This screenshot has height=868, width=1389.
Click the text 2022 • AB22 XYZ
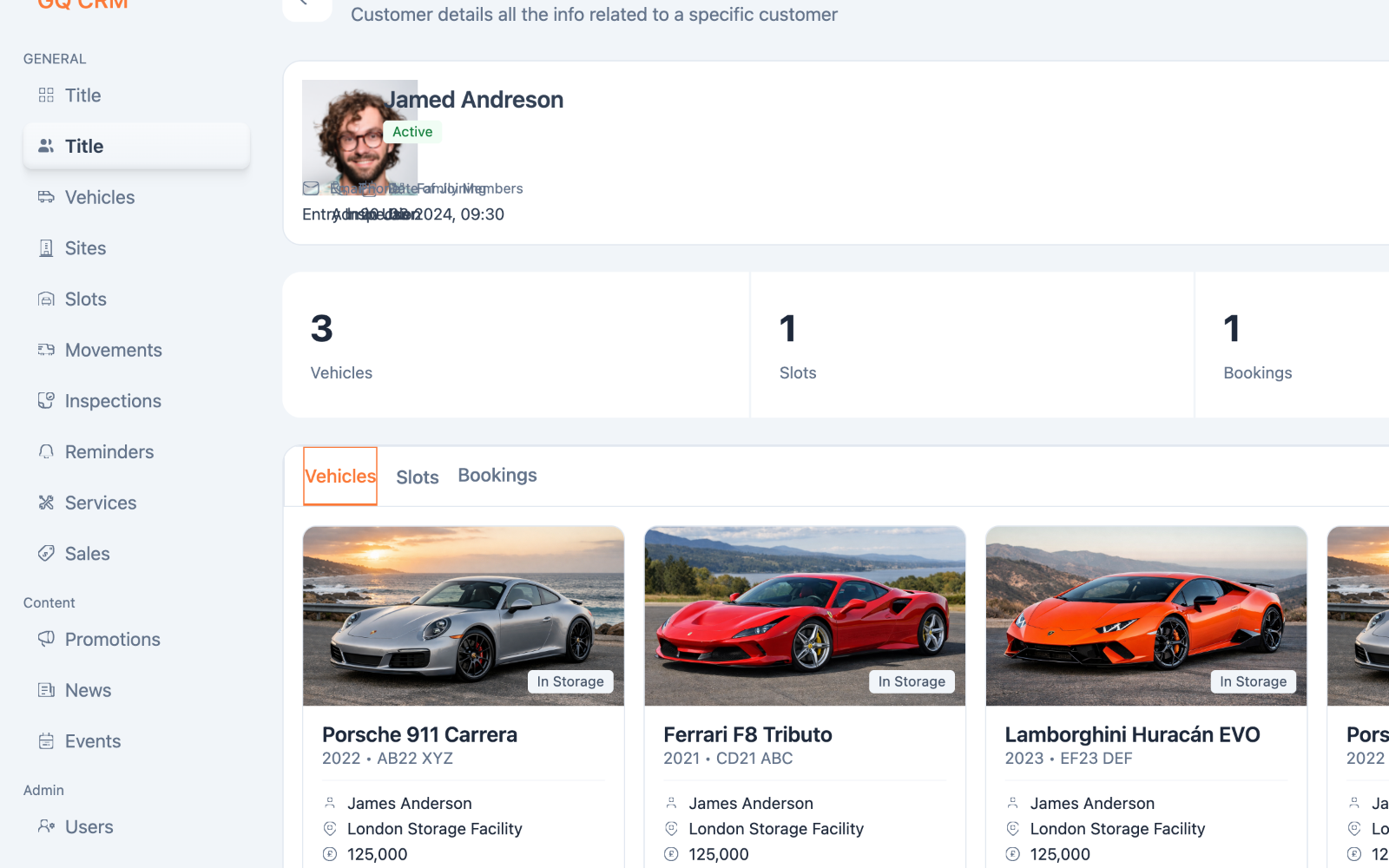(x=387, y=759)
